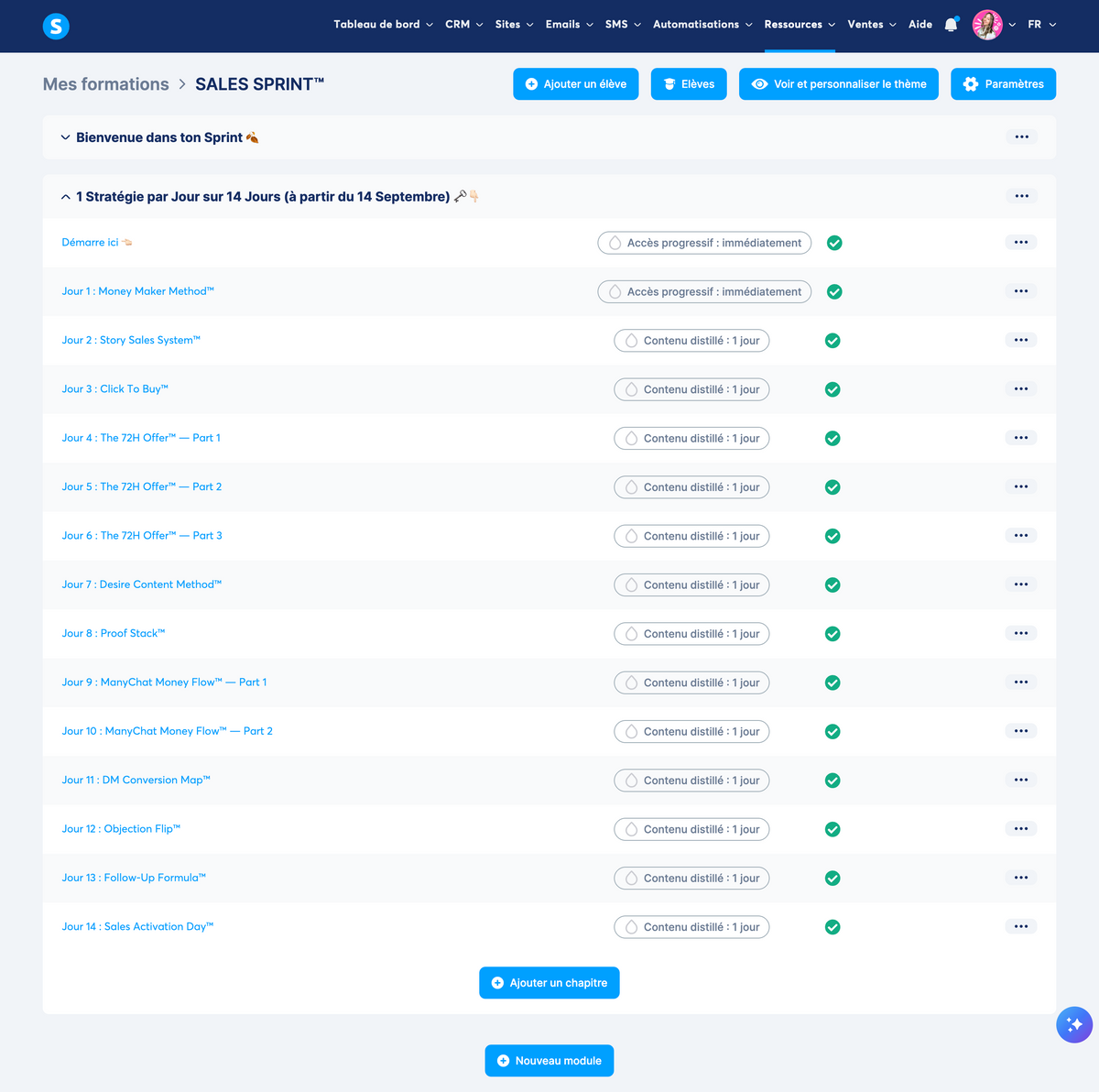Click the green check icon on Jour 1 row
This screenshot has width=1099, height=1092.
pyautogui.click(x=834, y=291)
